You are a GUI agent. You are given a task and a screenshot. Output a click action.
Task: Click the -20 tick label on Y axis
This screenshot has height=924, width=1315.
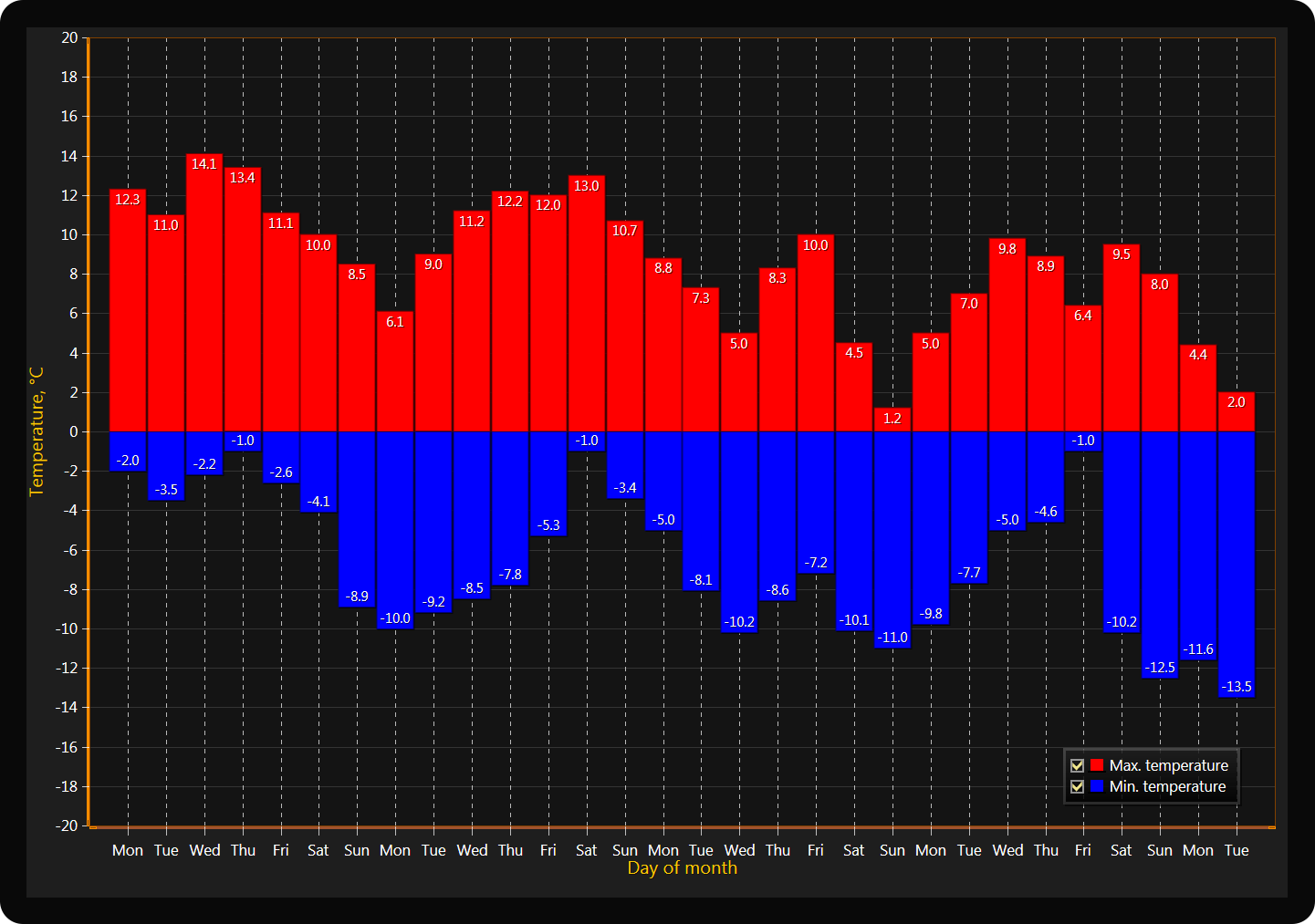coord(67,825)
